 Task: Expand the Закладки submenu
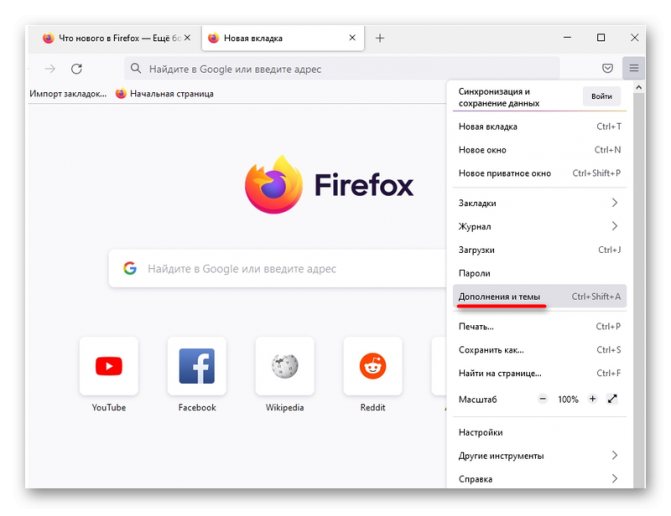539,203
